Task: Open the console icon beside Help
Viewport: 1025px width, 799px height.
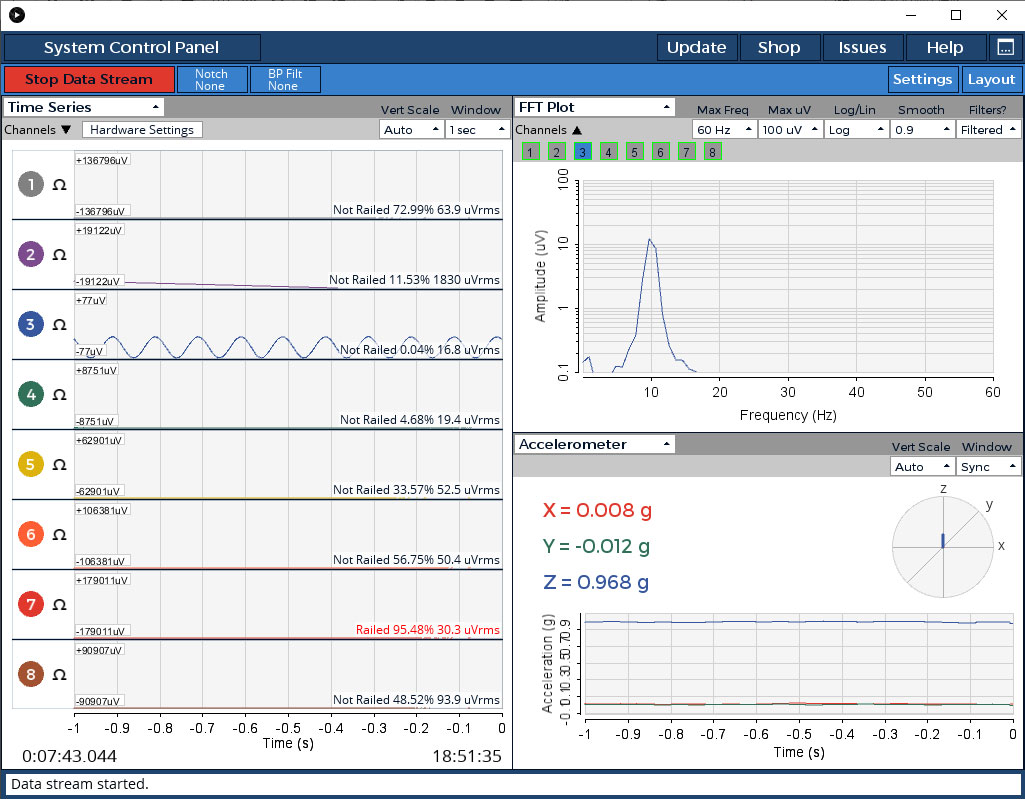Action: 1004,48
